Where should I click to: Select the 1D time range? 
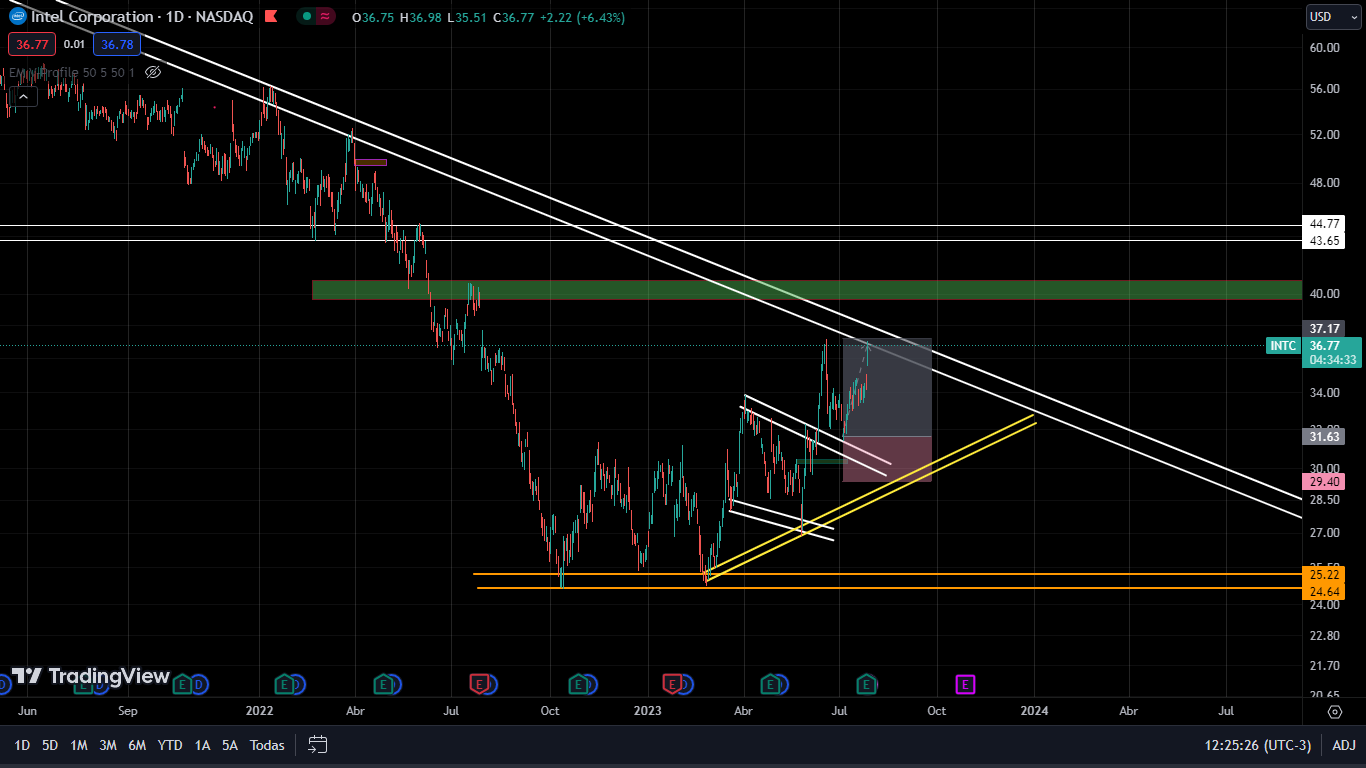point(22,745)
